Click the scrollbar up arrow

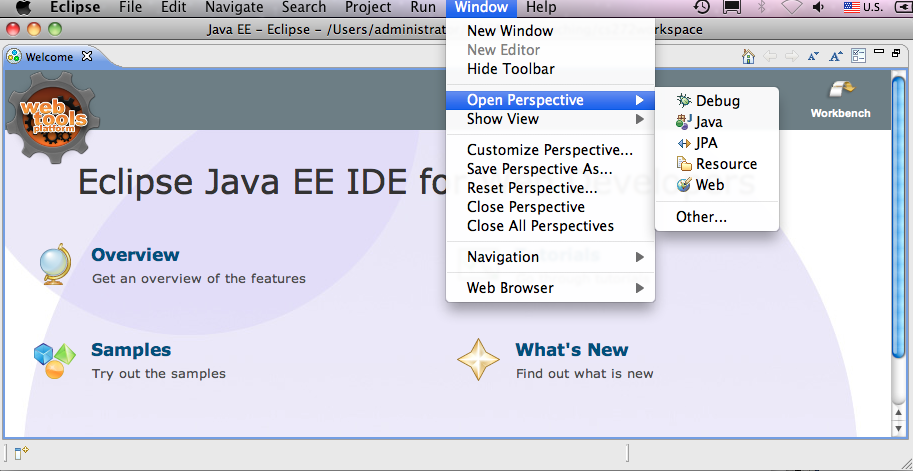[899, 413]
